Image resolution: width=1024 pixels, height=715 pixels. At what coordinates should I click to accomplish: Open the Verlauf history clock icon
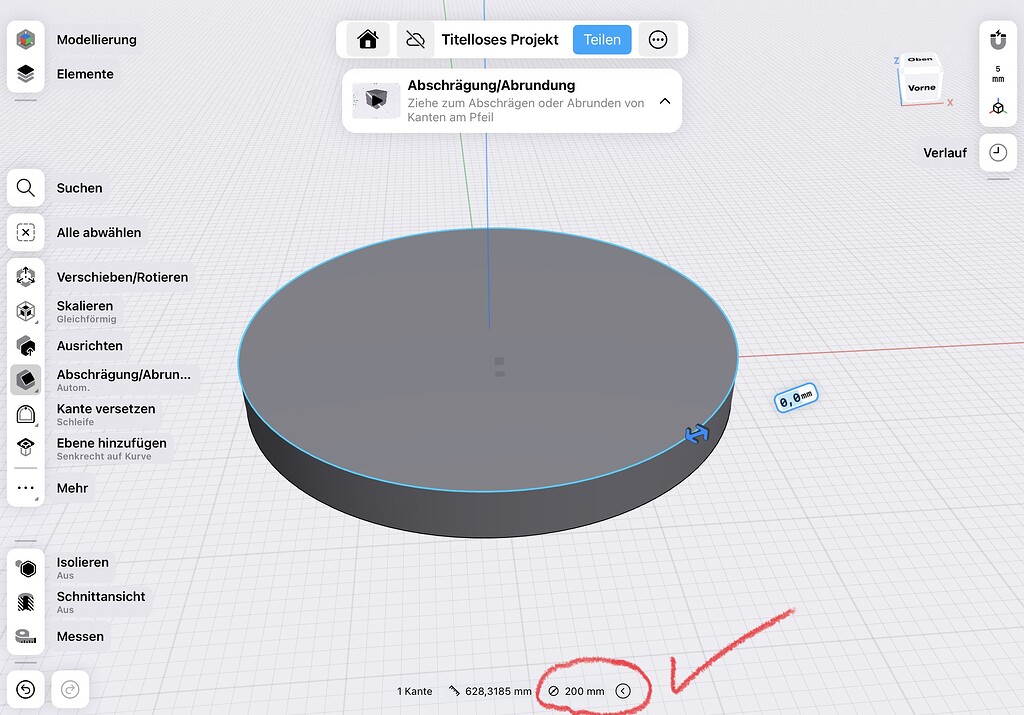(x=998, y=152)
